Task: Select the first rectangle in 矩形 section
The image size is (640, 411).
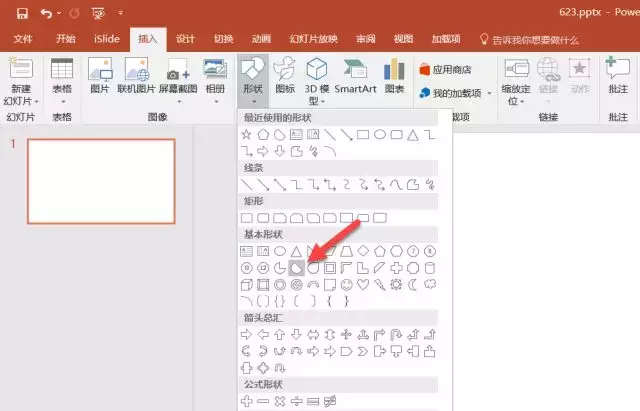Action: tap(247, 218)
